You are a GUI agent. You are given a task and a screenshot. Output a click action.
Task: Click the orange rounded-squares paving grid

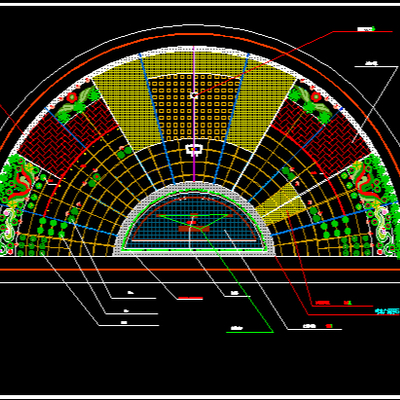(x=194, y=107)
